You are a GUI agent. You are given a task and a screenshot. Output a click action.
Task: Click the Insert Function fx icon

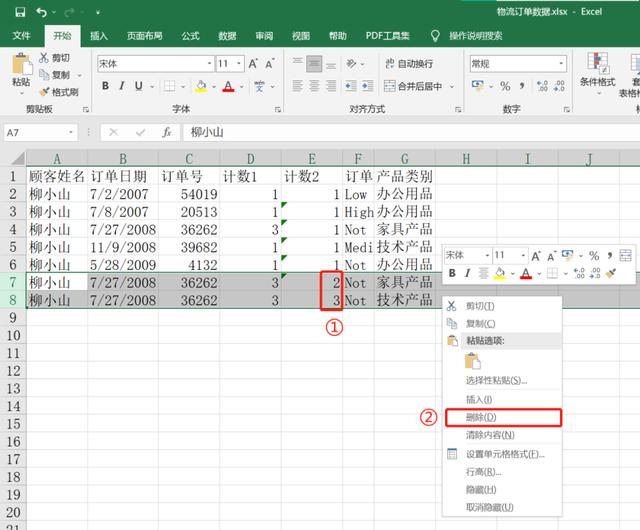(167, 132)
